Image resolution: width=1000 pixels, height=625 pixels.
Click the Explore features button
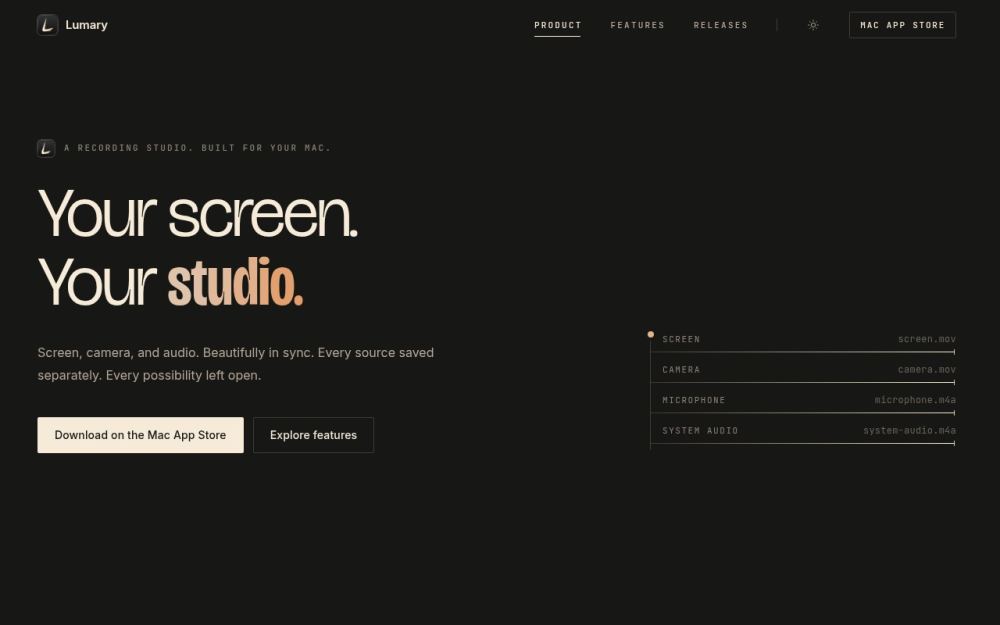pos(313,435)
